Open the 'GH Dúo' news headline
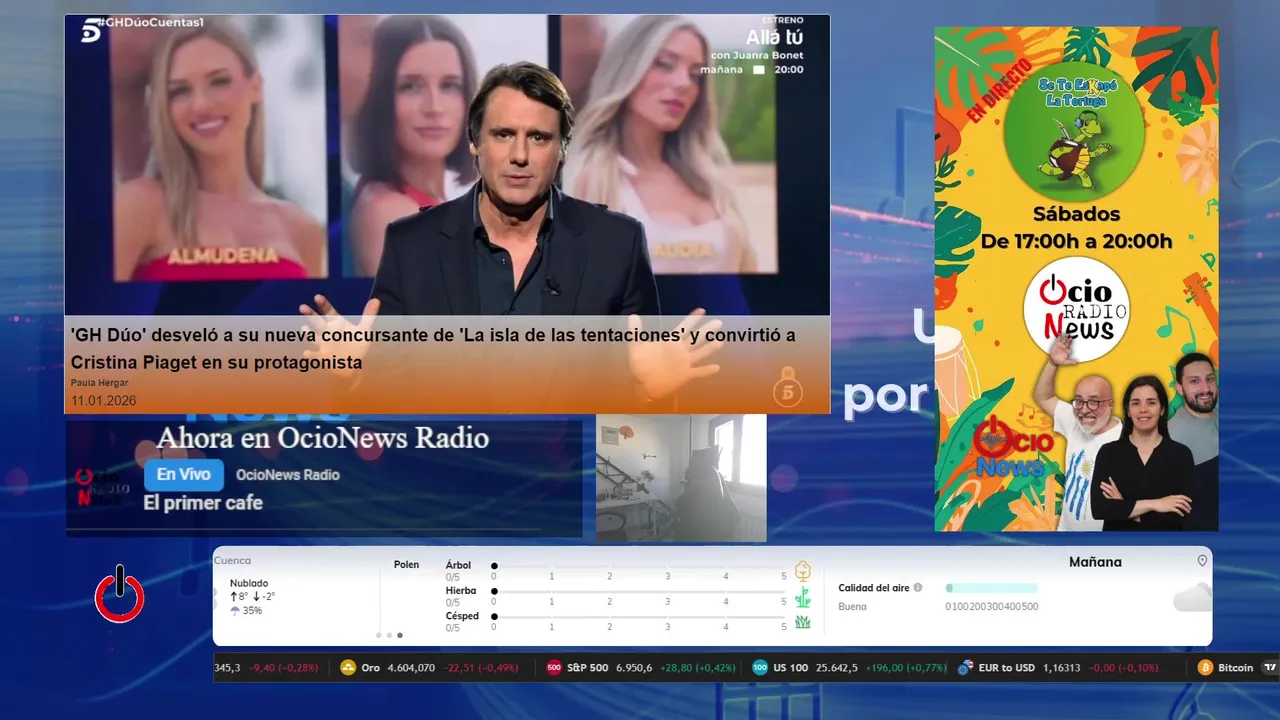Image resolution: width=1280 pixels, height=720 pixels. [433, 349]
